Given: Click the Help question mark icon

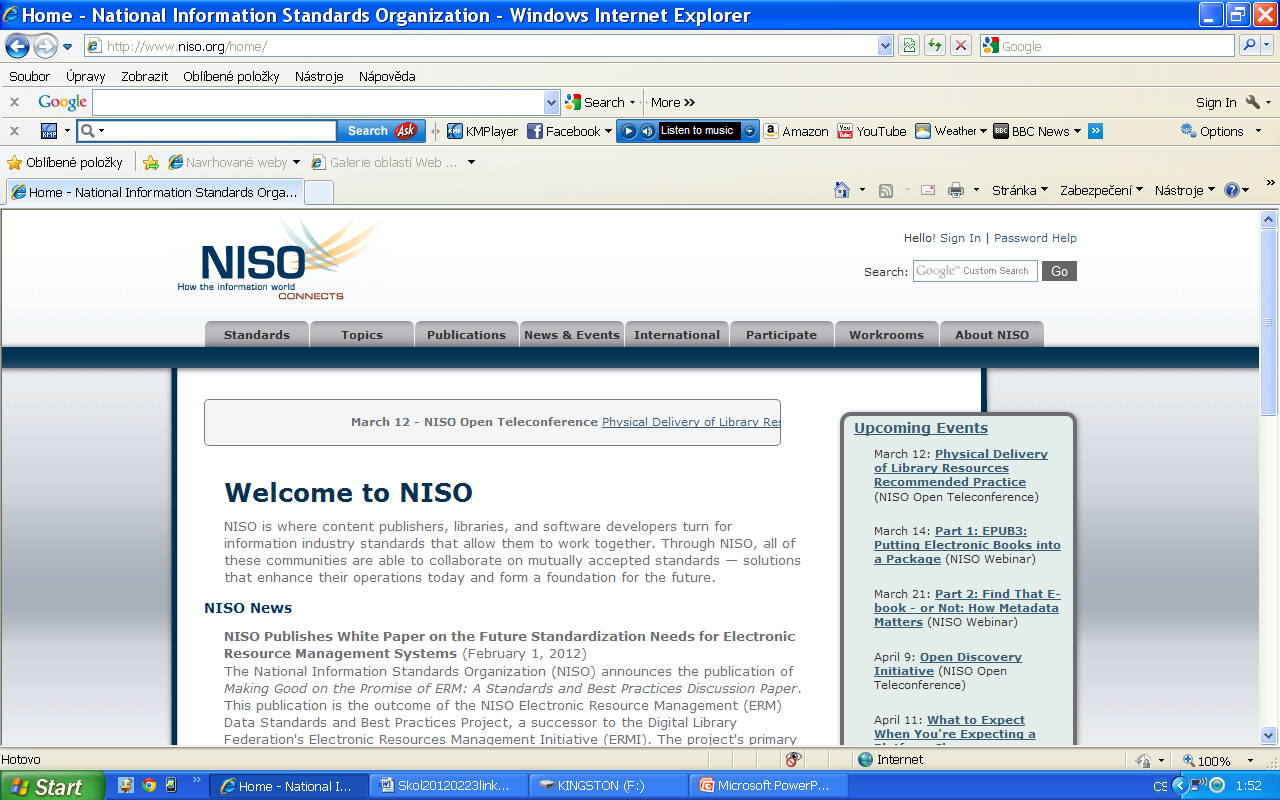Looking at the screenshot, I should (x=1232, y=190).
